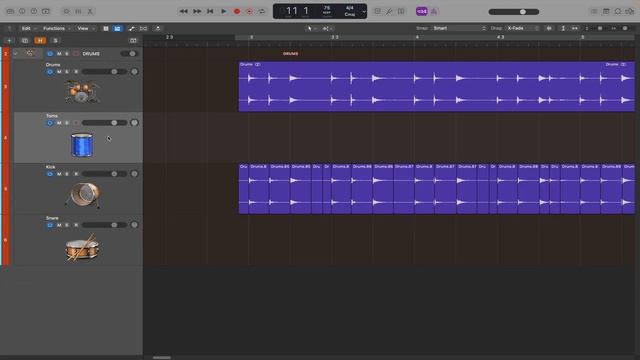This screenshot has width=640, height=360.
Task: Open the Drag X-Fade dropdown
Action: click(x=522, y=28)
